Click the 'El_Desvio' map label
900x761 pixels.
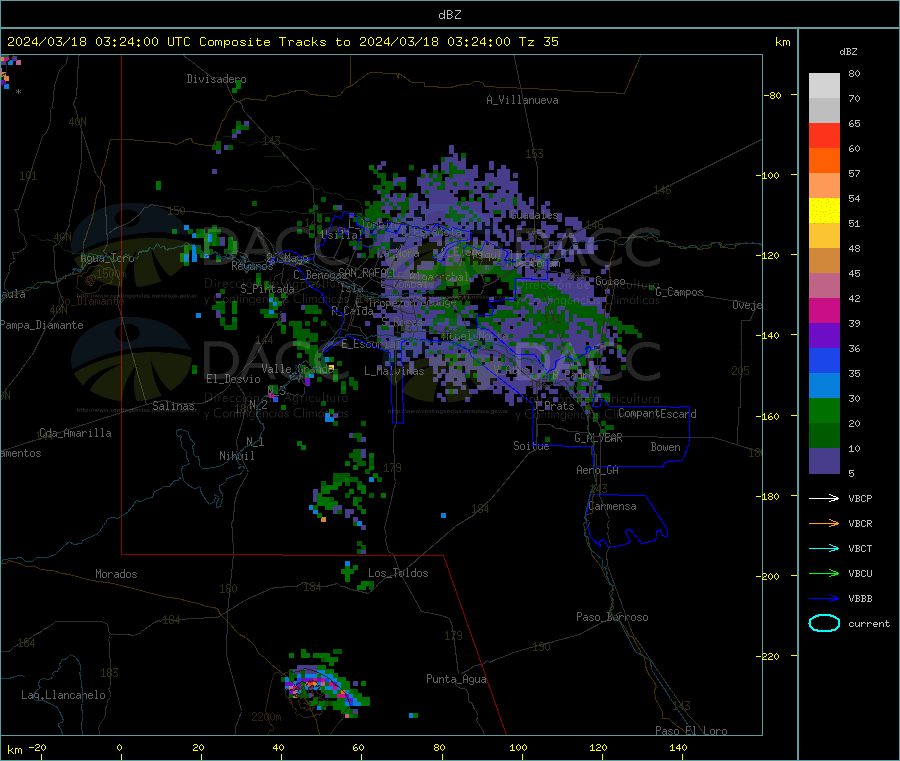(x=233, y=379)
